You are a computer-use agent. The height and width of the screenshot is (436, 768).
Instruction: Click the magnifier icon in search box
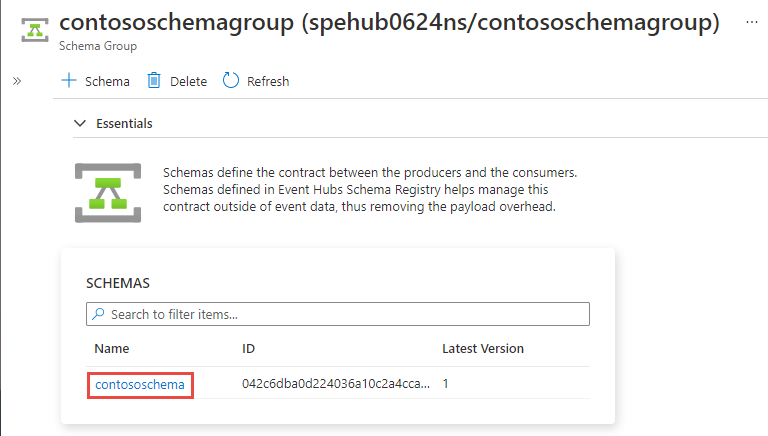98,314
